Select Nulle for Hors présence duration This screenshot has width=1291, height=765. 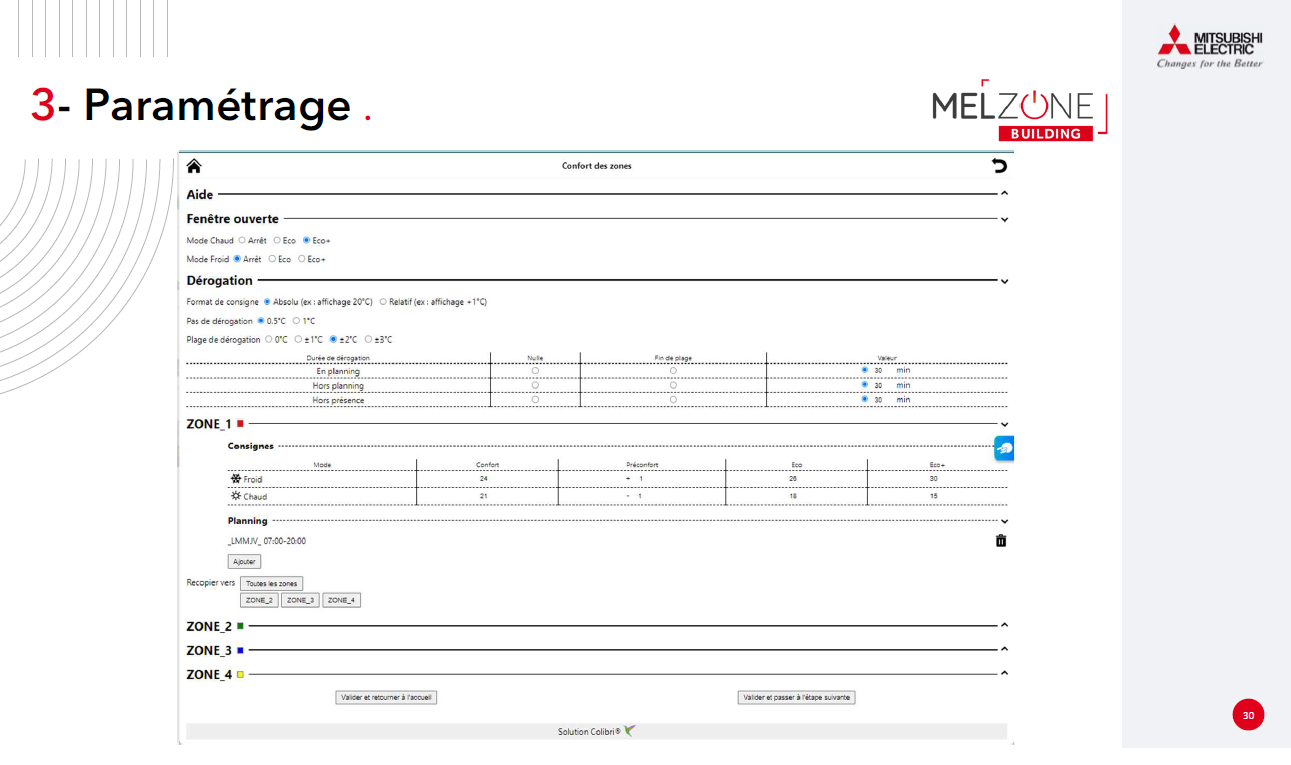tap(535, 400)
